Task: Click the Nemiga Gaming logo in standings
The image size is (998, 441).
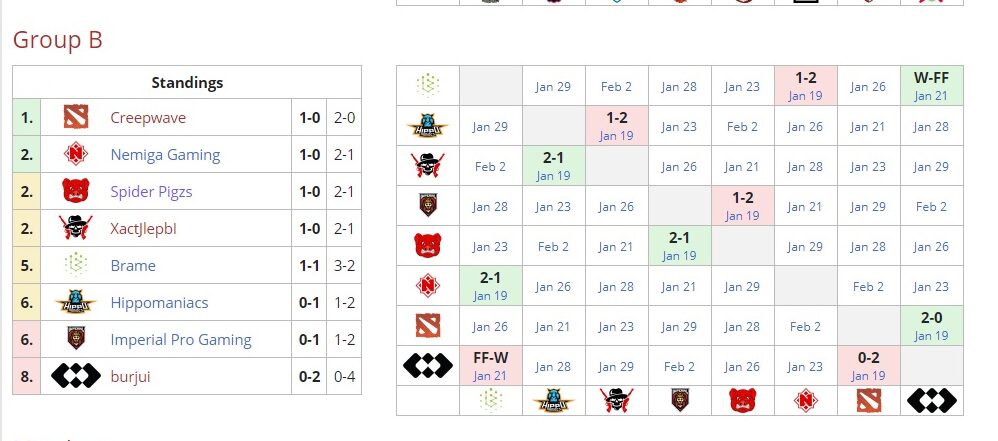Action: point(76,155)
